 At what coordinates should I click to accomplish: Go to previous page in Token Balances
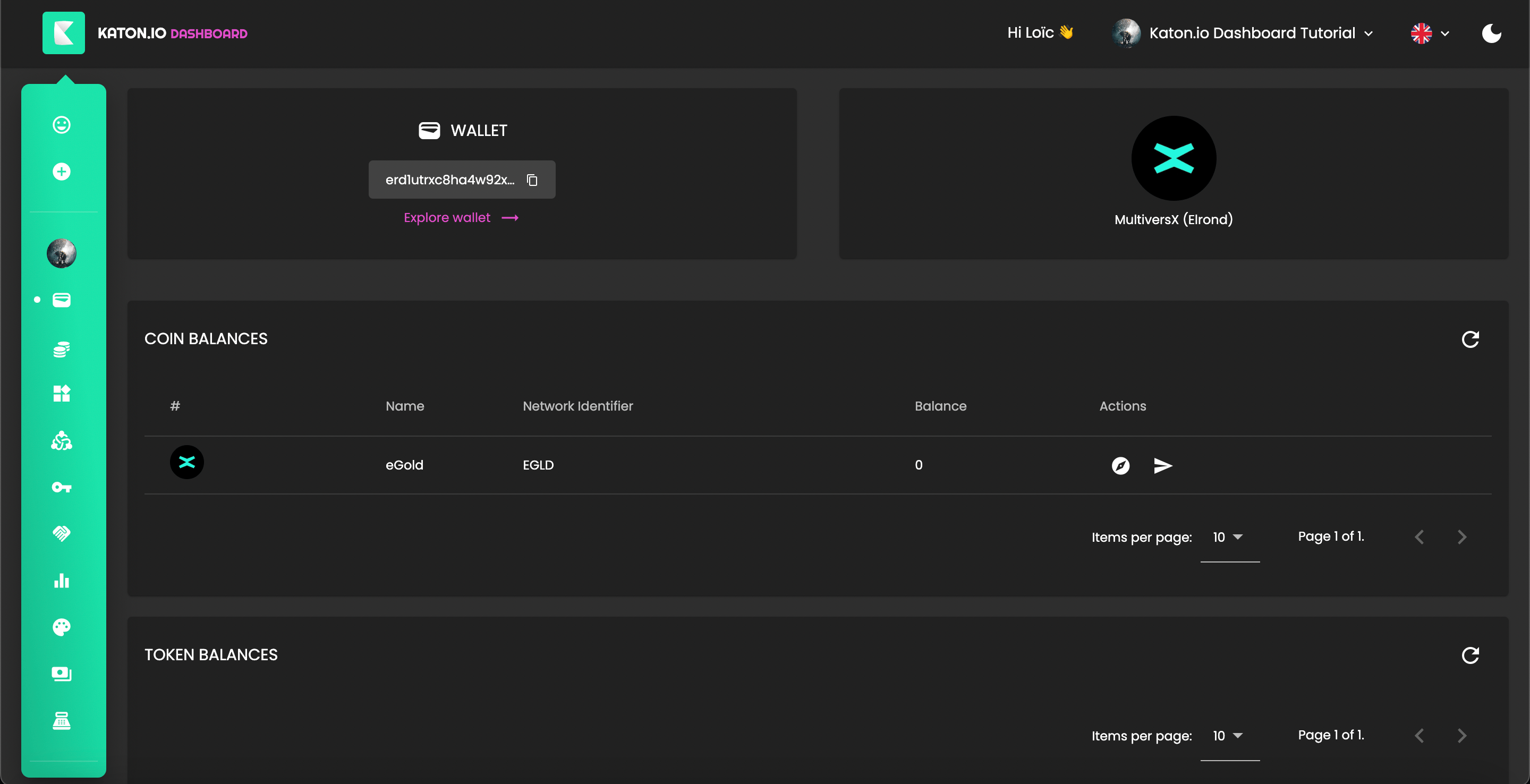tap(1419, 736)
